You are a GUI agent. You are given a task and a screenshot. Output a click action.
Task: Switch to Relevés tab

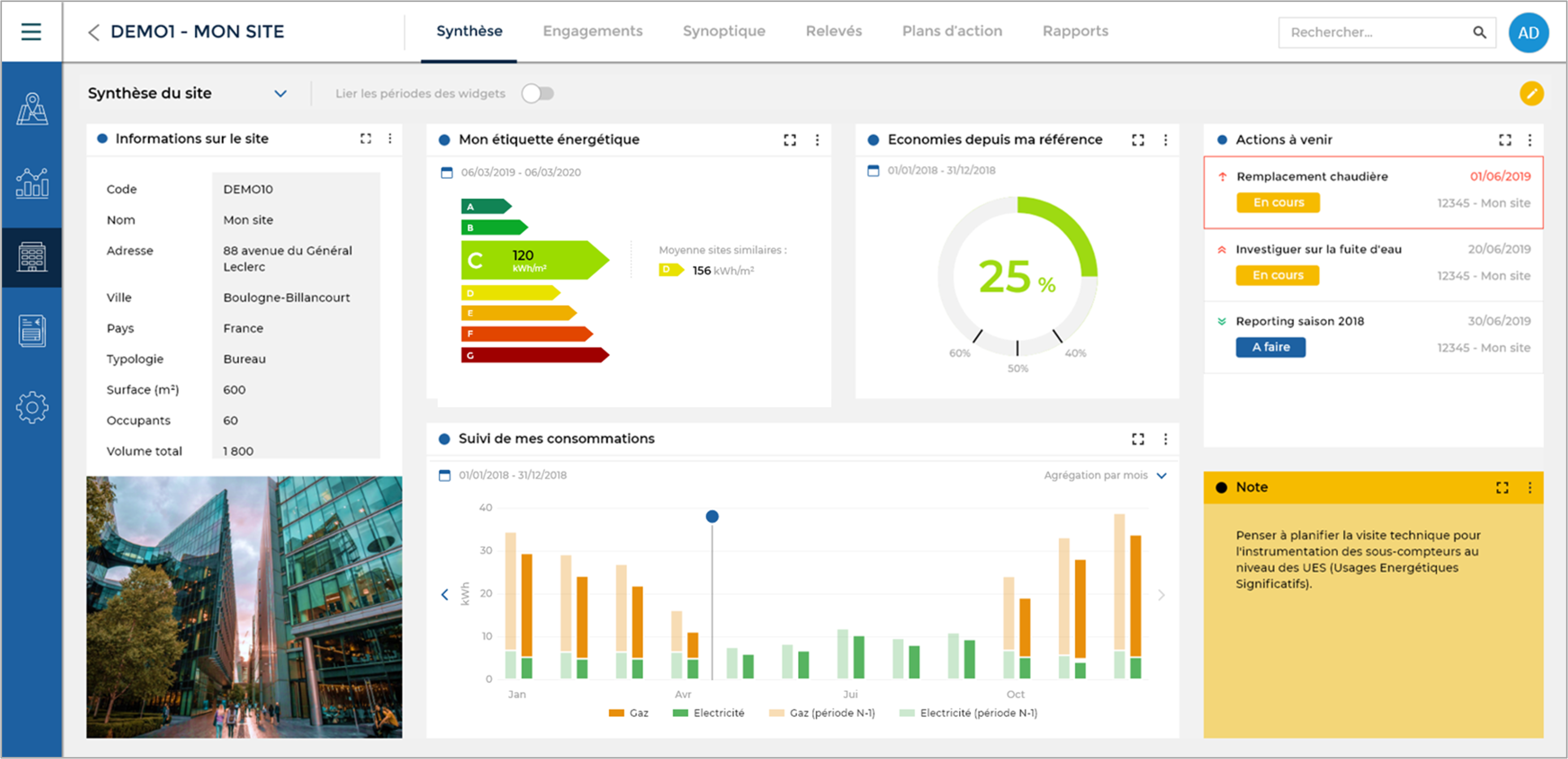pos(833,32)
